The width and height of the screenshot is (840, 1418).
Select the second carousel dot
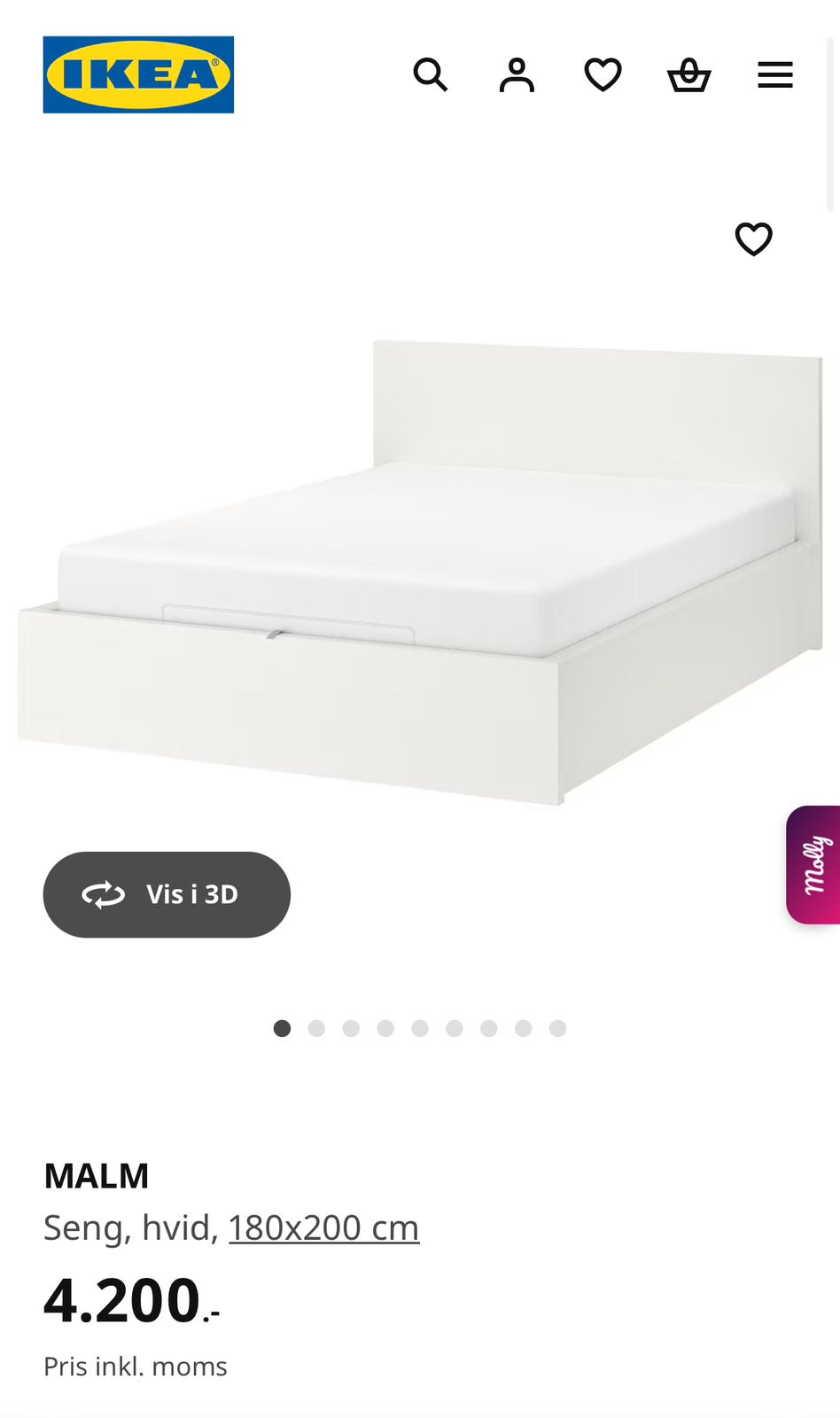[316, 1028]
